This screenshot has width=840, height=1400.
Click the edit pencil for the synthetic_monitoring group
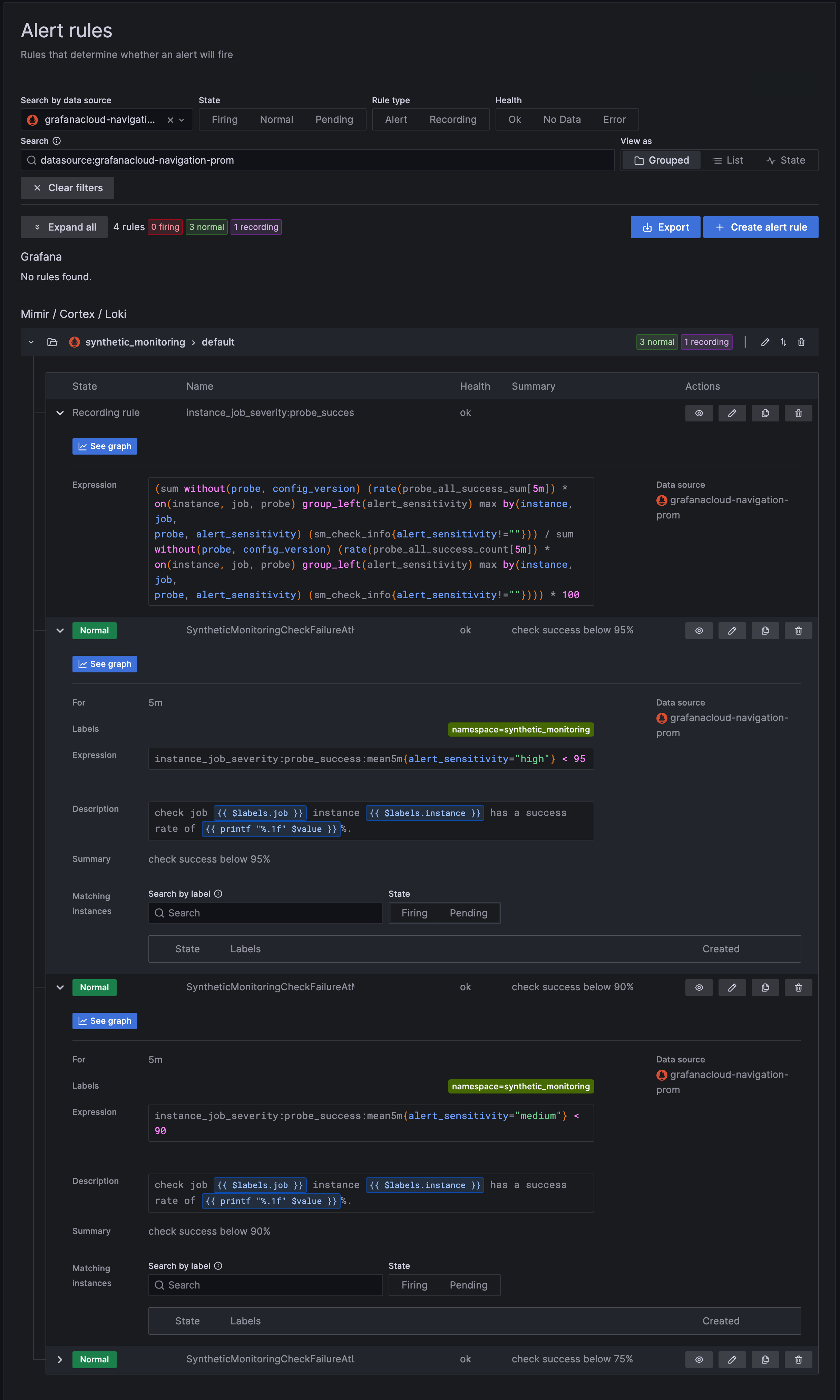coord(765,342)
